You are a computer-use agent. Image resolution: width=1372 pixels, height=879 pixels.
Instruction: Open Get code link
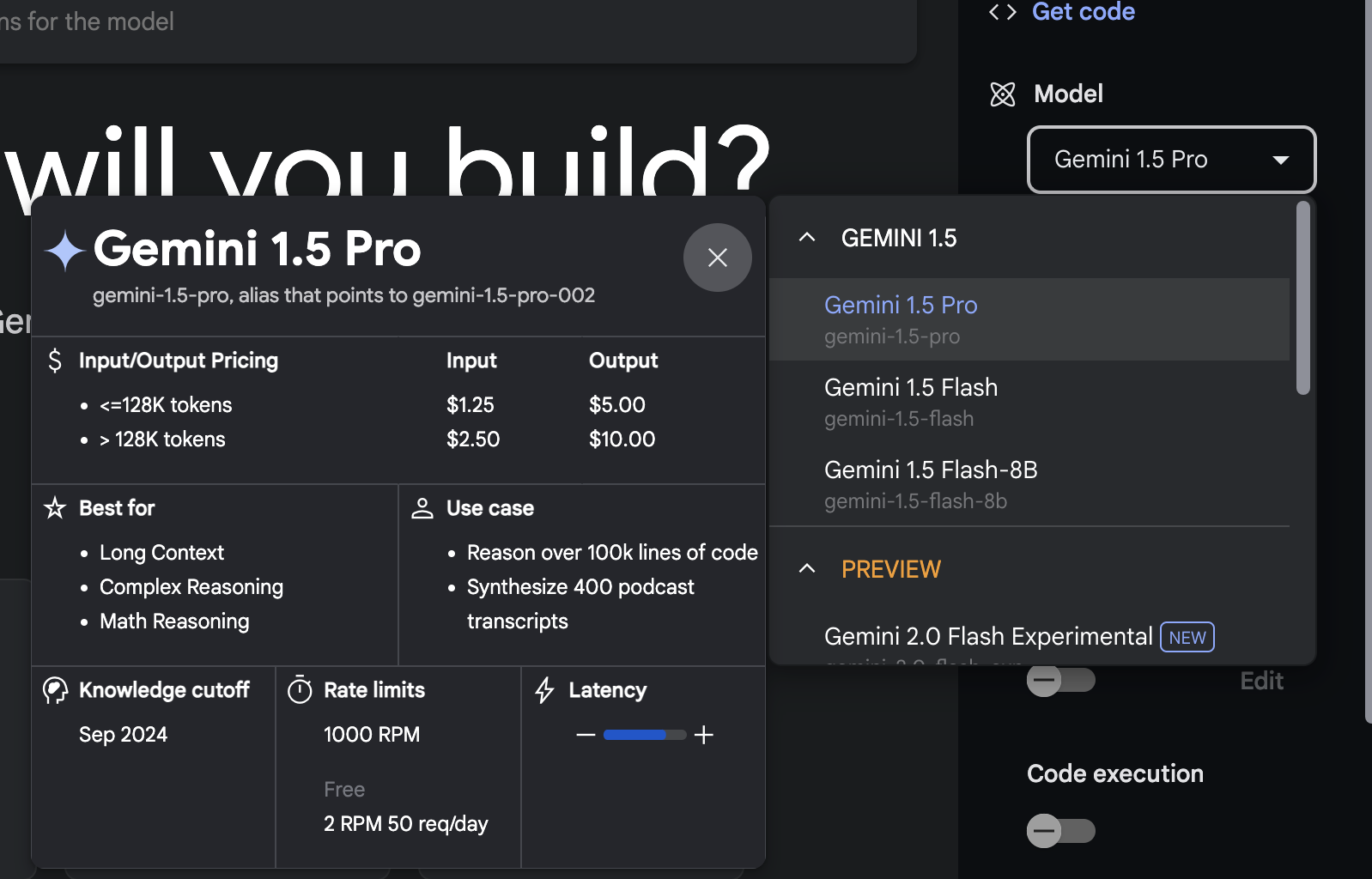tap(1084, 12)
